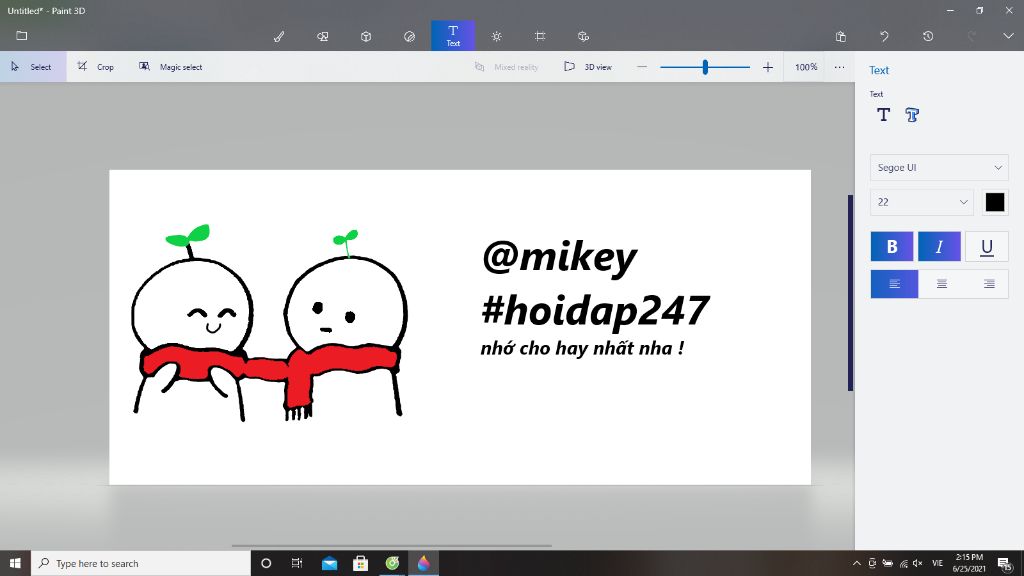1024x576 pixels.
Task: Toggle Italic formatting
Action: click(x=939, y=246)
